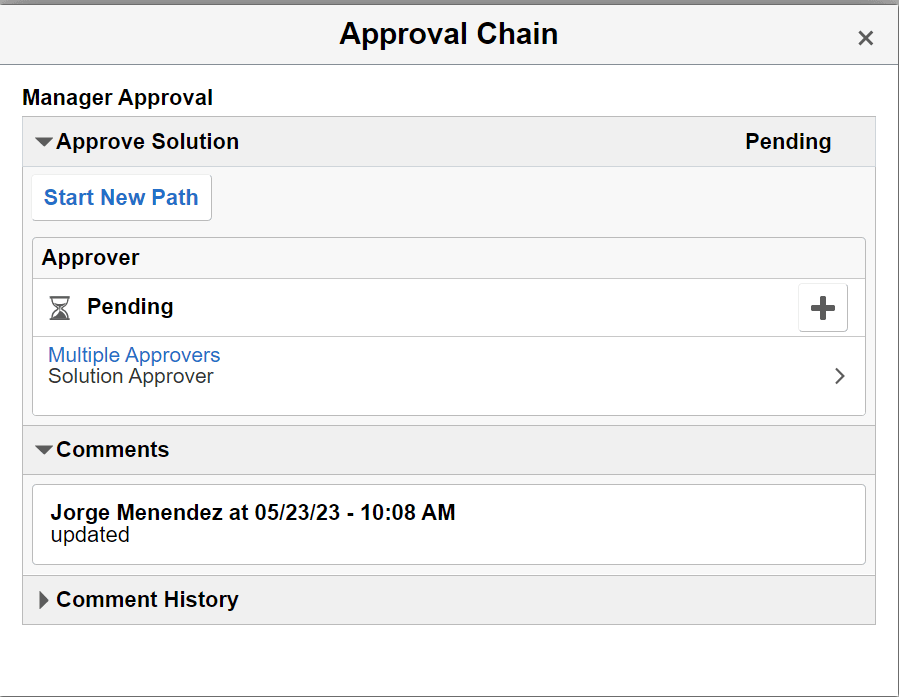Viewport: 899px width, 697px height.
Task: Click the Approver section header
Action: click(90, 257)
